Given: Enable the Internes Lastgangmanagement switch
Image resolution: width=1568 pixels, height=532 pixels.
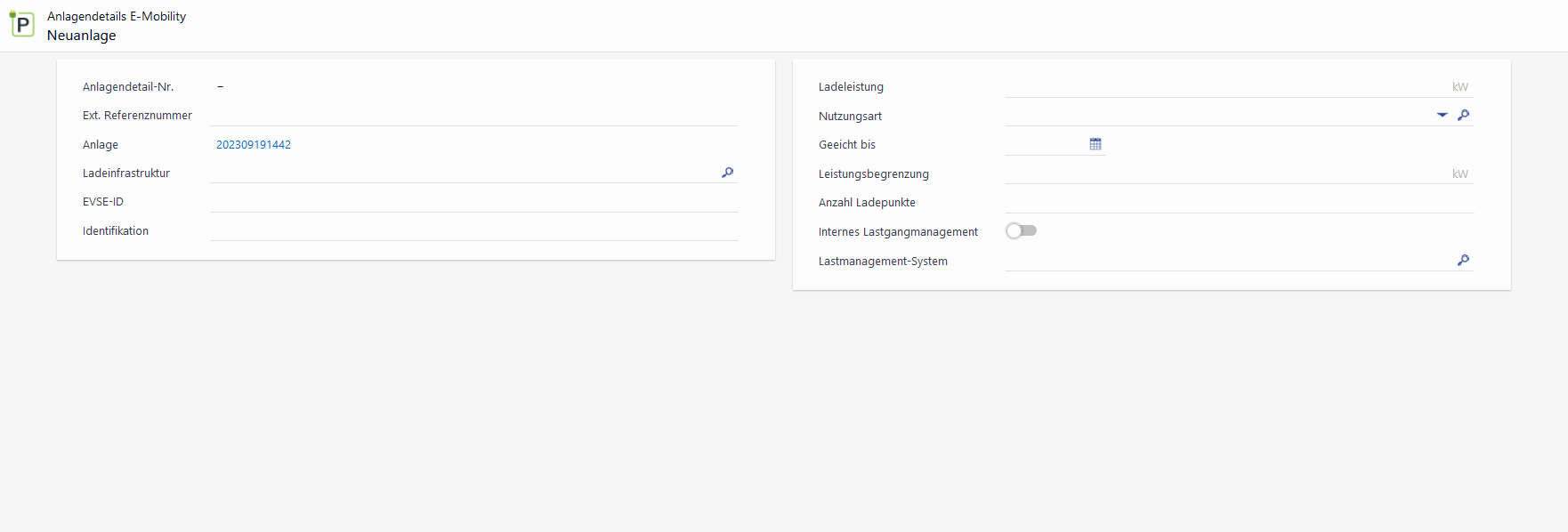Looking at the screenshot, I should (1021, 230).
